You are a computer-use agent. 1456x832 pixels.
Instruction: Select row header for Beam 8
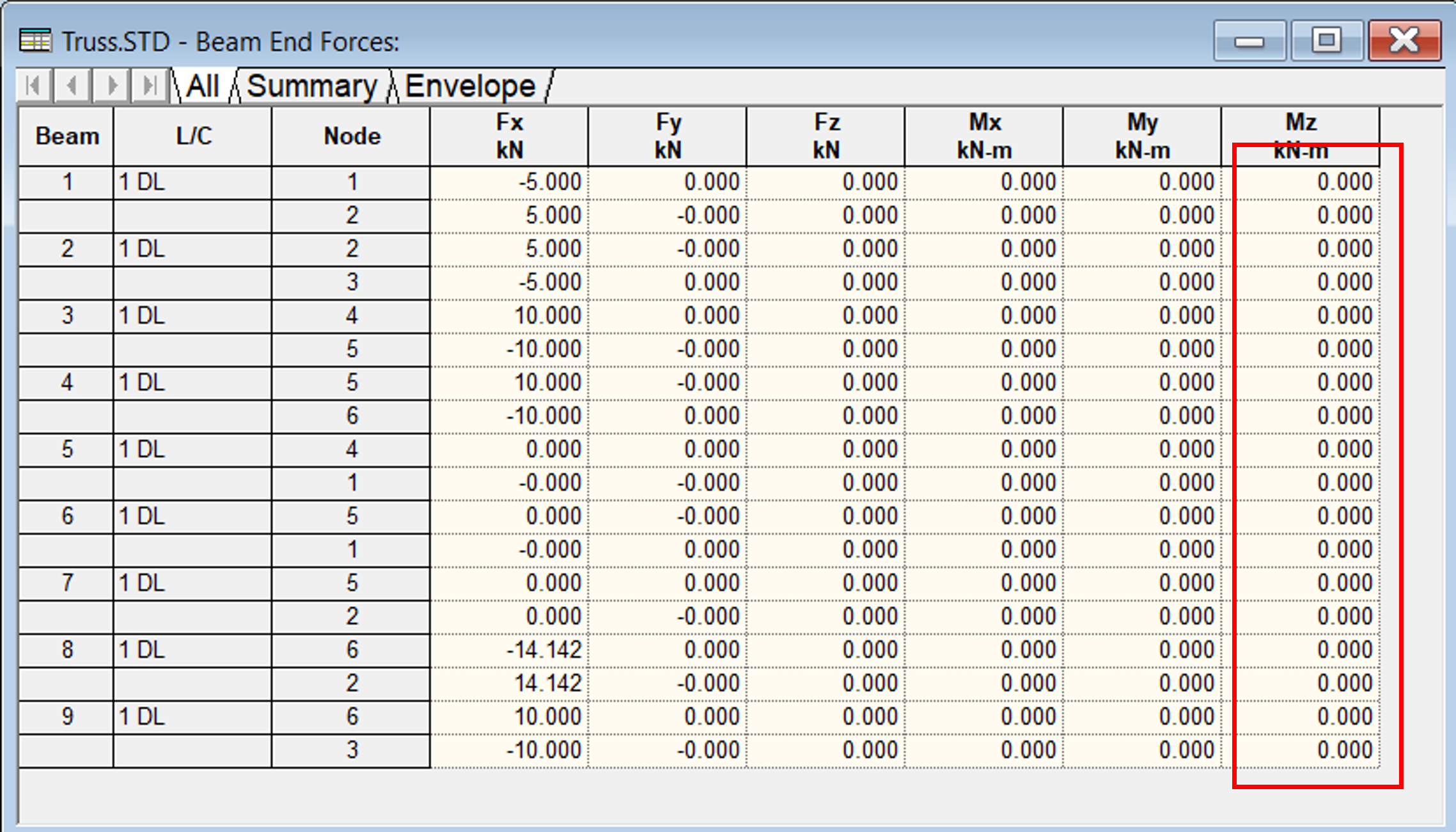pyautogui.click(x=67, y=650)
